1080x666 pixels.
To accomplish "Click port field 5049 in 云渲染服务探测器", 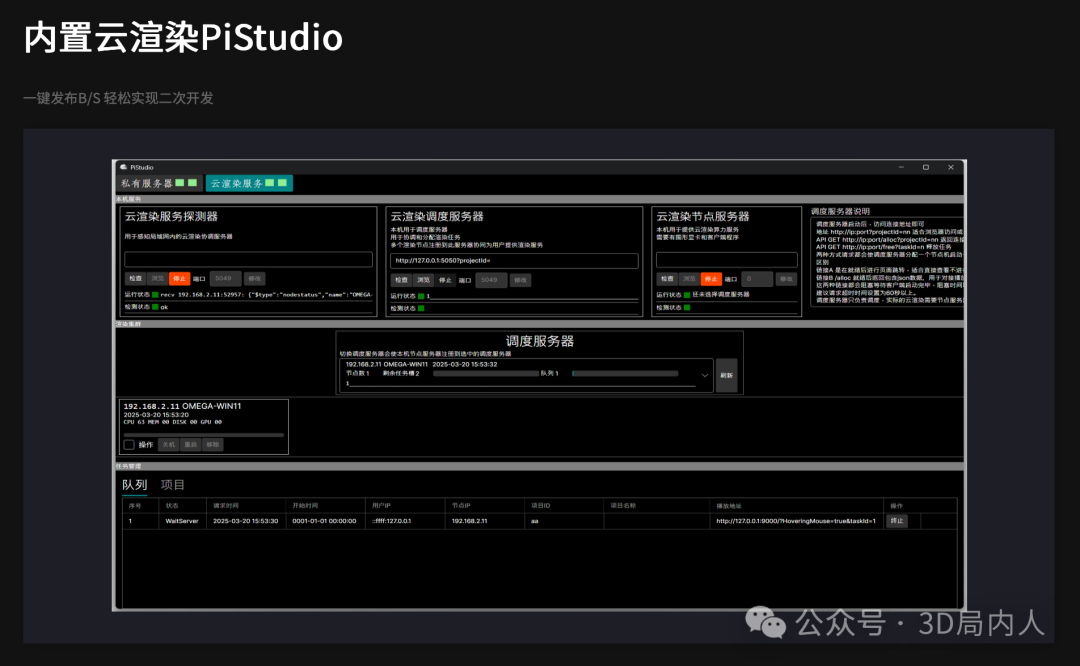I will click(225, 278).
